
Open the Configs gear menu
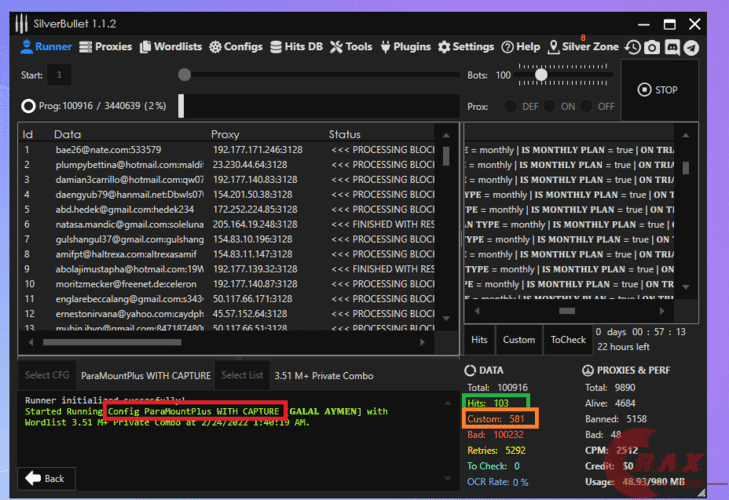coord(236,46)
